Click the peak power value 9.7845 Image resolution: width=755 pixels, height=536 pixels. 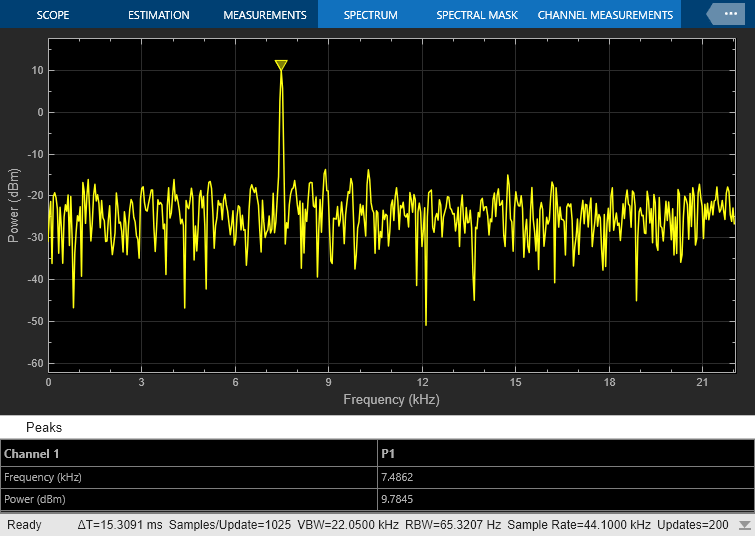[x=397, y=499]
